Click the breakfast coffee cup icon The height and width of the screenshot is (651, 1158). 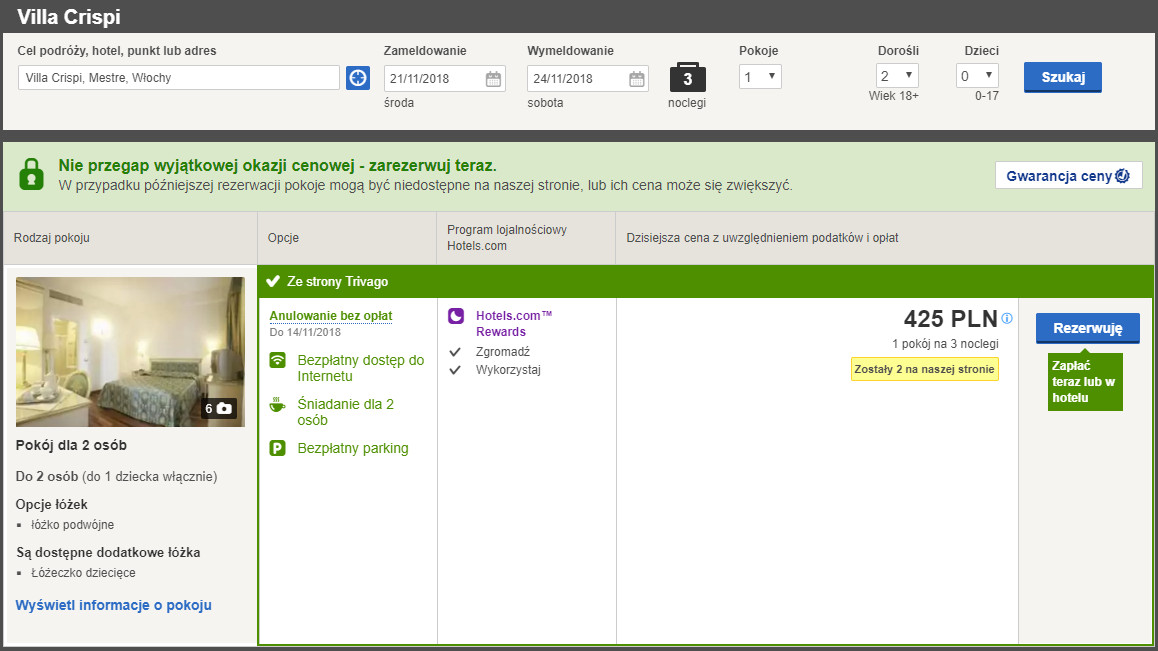[x=278, y=405]
